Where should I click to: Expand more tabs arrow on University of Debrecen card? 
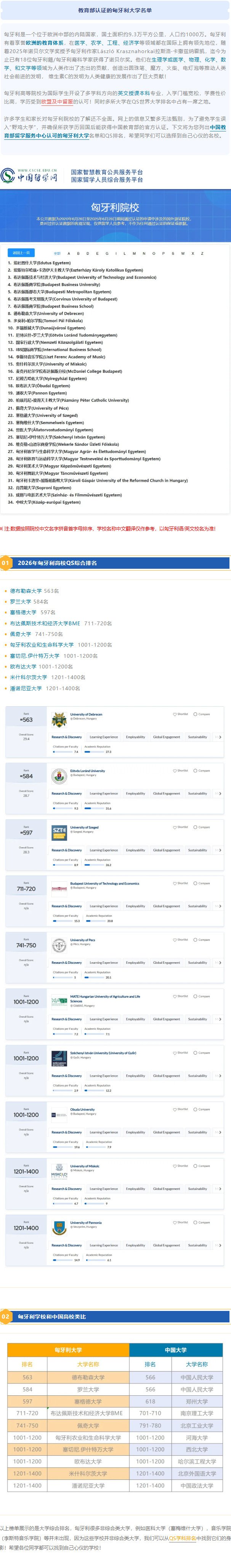(x=220, y=737)
